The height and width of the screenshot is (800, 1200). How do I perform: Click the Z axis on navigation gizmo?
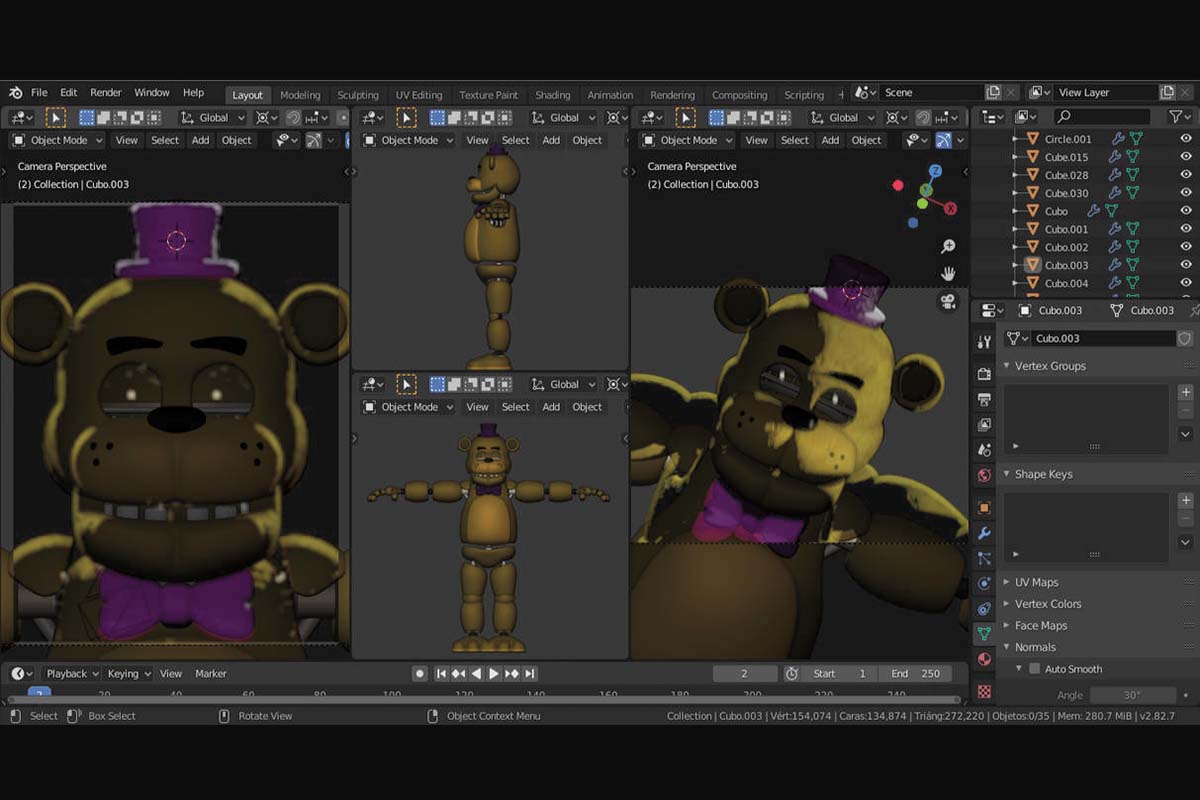tap(935, 171)
